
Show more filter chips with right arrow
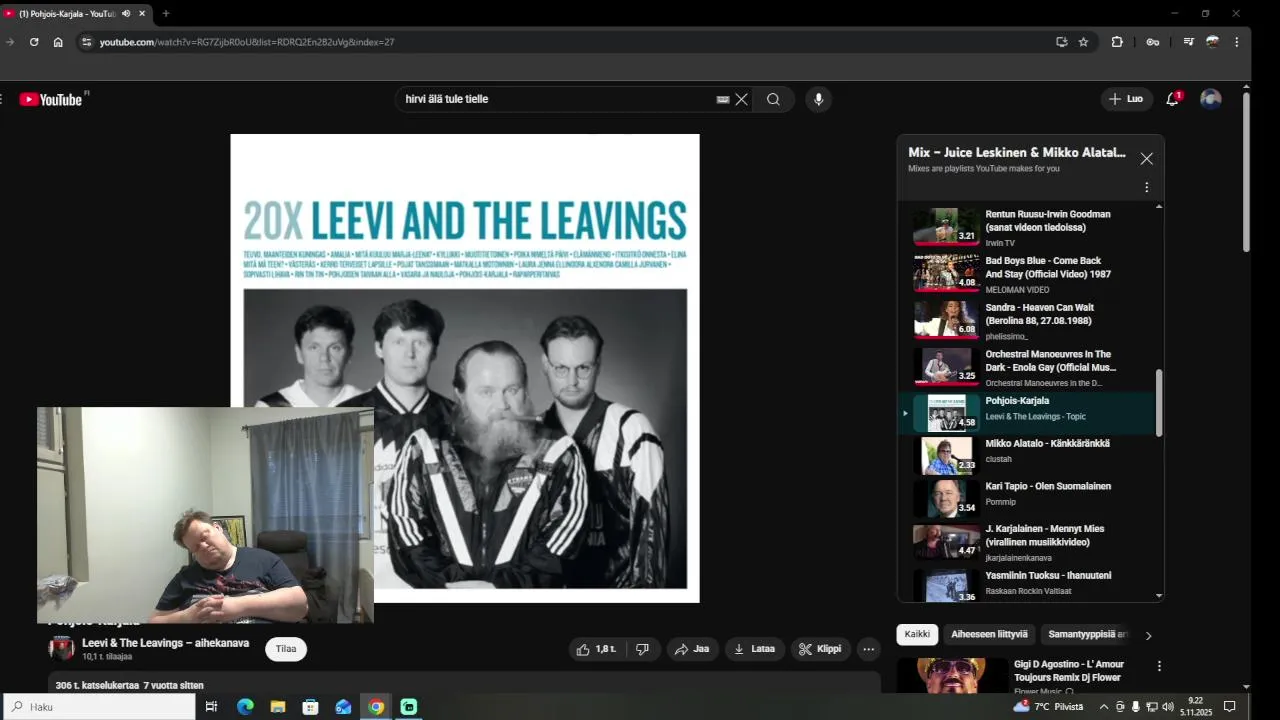(1148, 635)
